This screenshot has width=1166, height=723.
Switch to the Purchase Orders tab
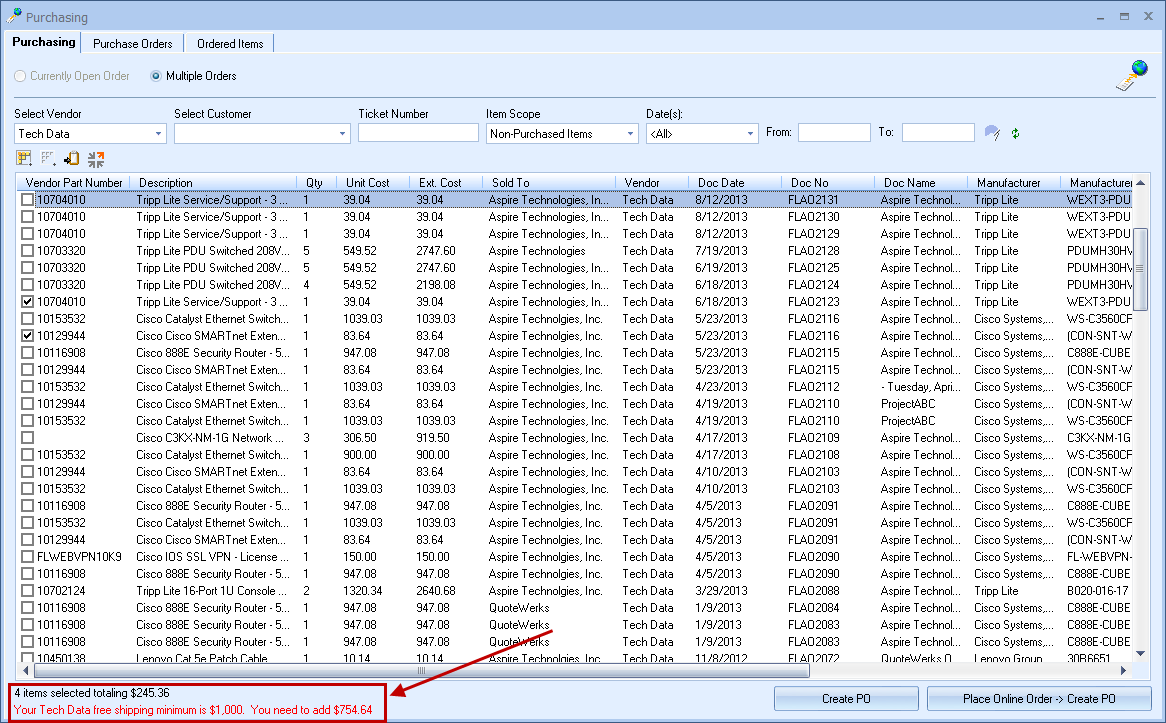click(133, 44)
